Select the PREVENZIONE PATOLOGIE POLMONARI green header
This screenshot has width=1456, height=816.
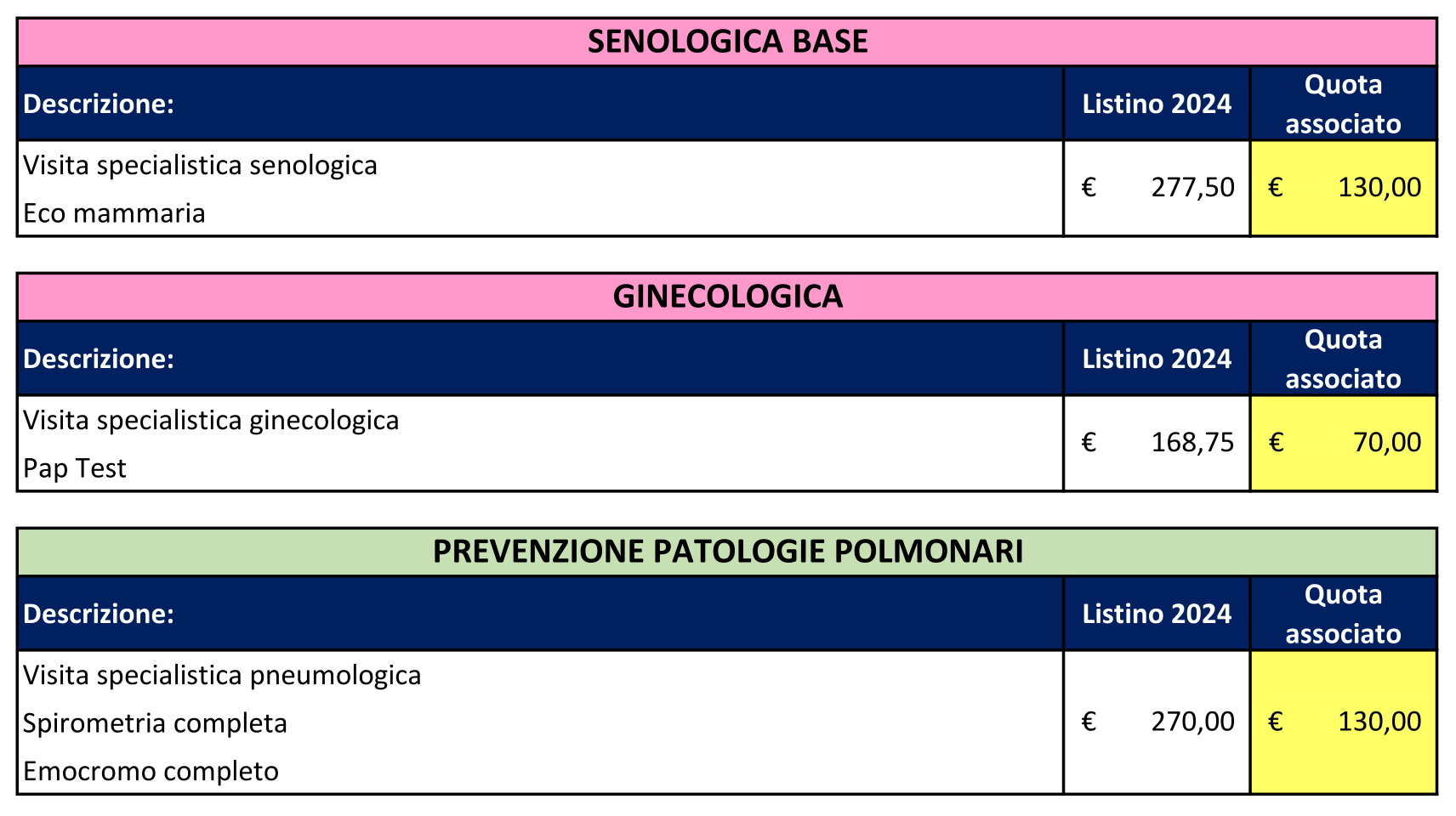pos(727,552)
